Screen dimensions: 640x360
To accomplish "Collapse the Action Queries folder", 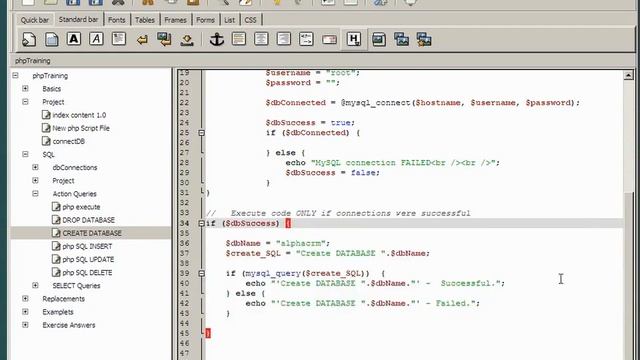I will pyautogui.click(x=36, y=193).
